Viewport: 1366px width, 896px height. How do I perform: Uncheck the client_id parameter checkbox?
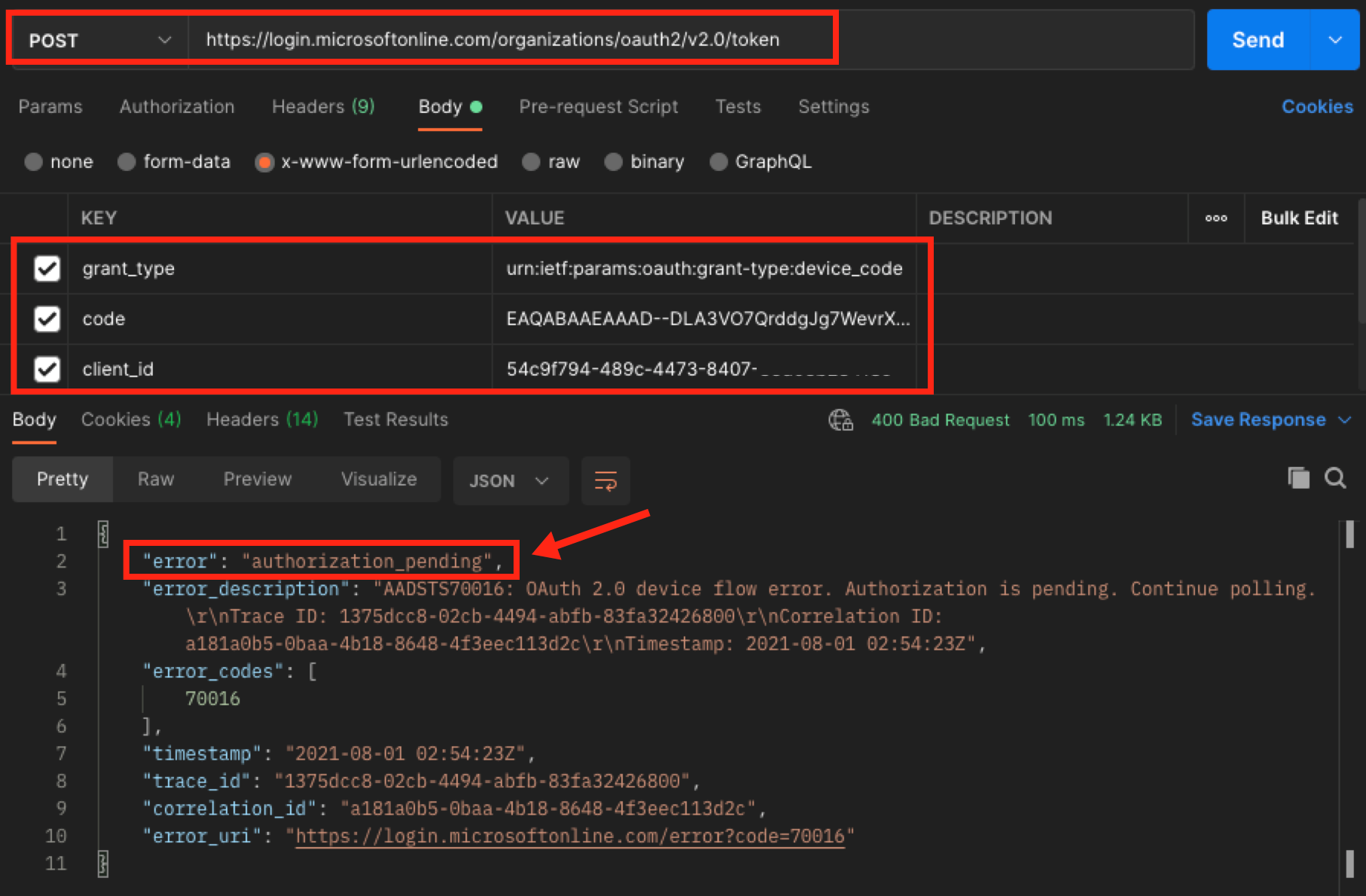[x=47, y=369]
